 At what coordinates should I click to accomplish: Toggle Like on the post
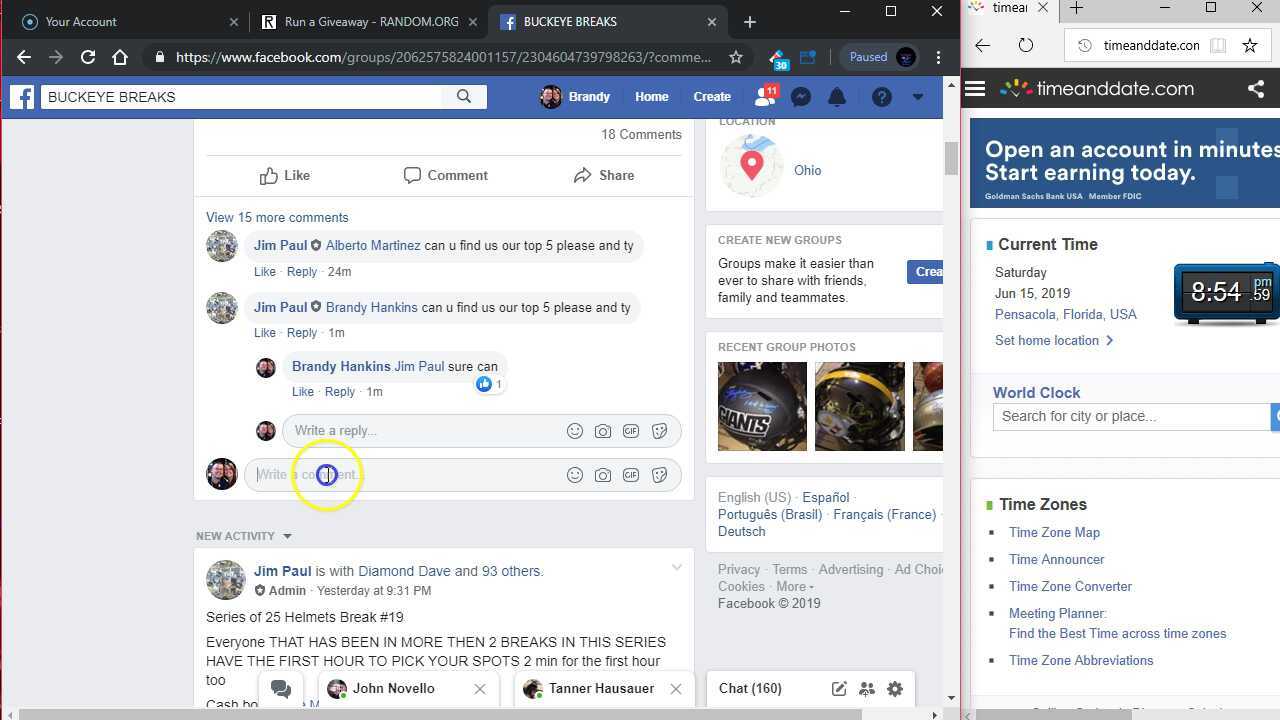(x=285, y=175)
